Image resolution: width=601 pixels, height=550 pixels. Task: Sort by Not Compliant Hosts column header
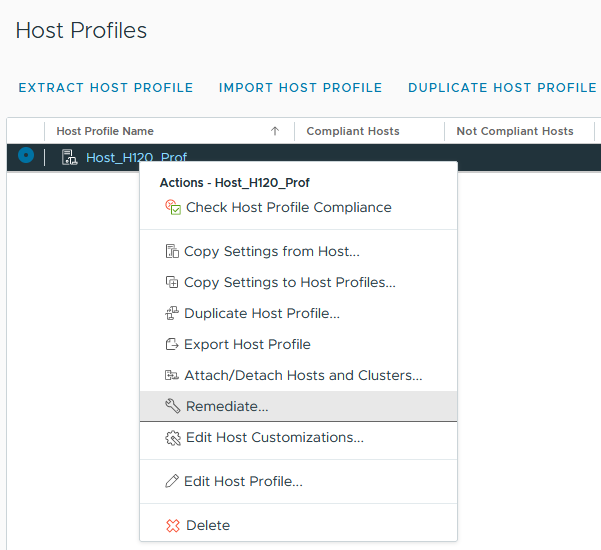(515, 131)
